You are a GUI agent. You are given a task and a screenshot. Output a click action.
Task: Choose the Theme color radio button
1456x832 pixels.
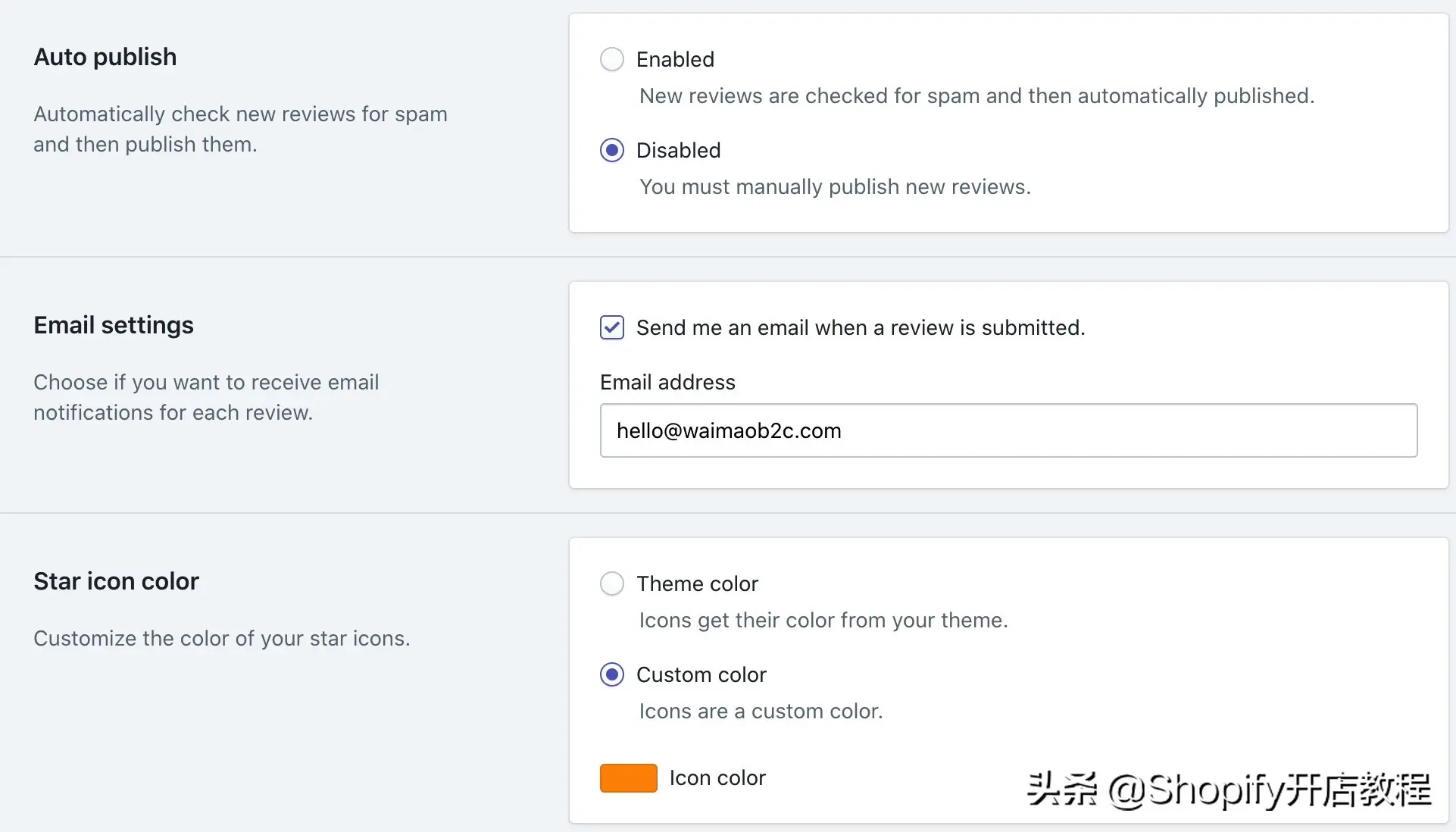(612, 583)
